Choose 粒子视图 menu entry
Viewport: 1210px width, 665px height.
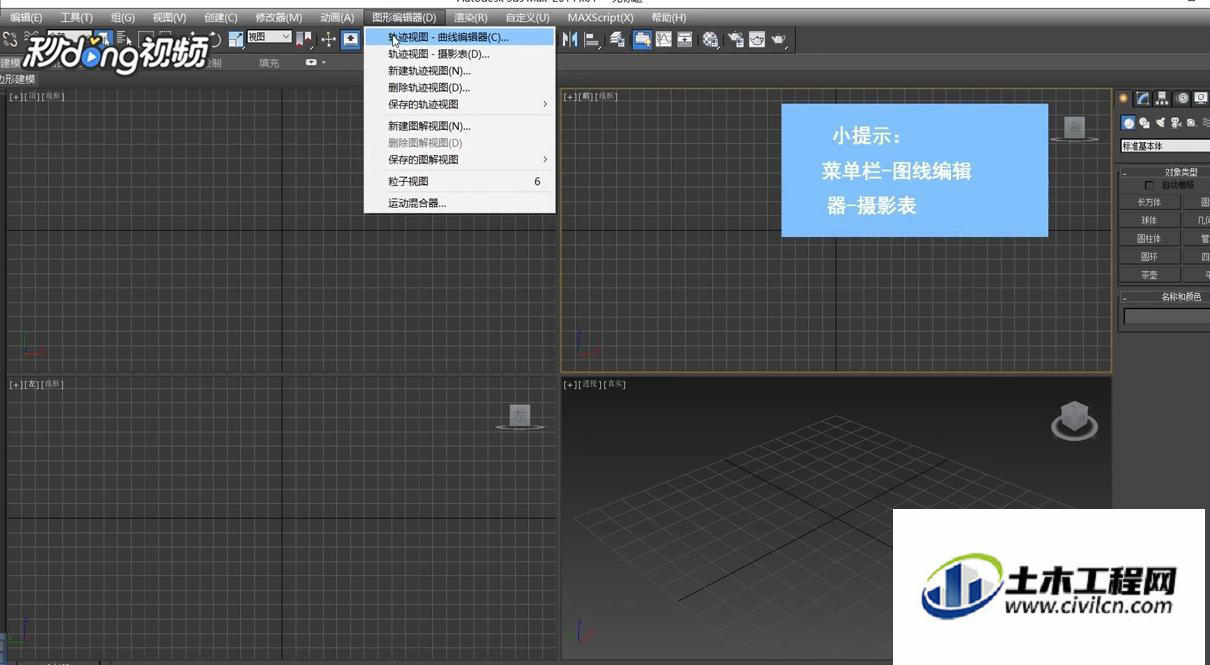[460, 181]
